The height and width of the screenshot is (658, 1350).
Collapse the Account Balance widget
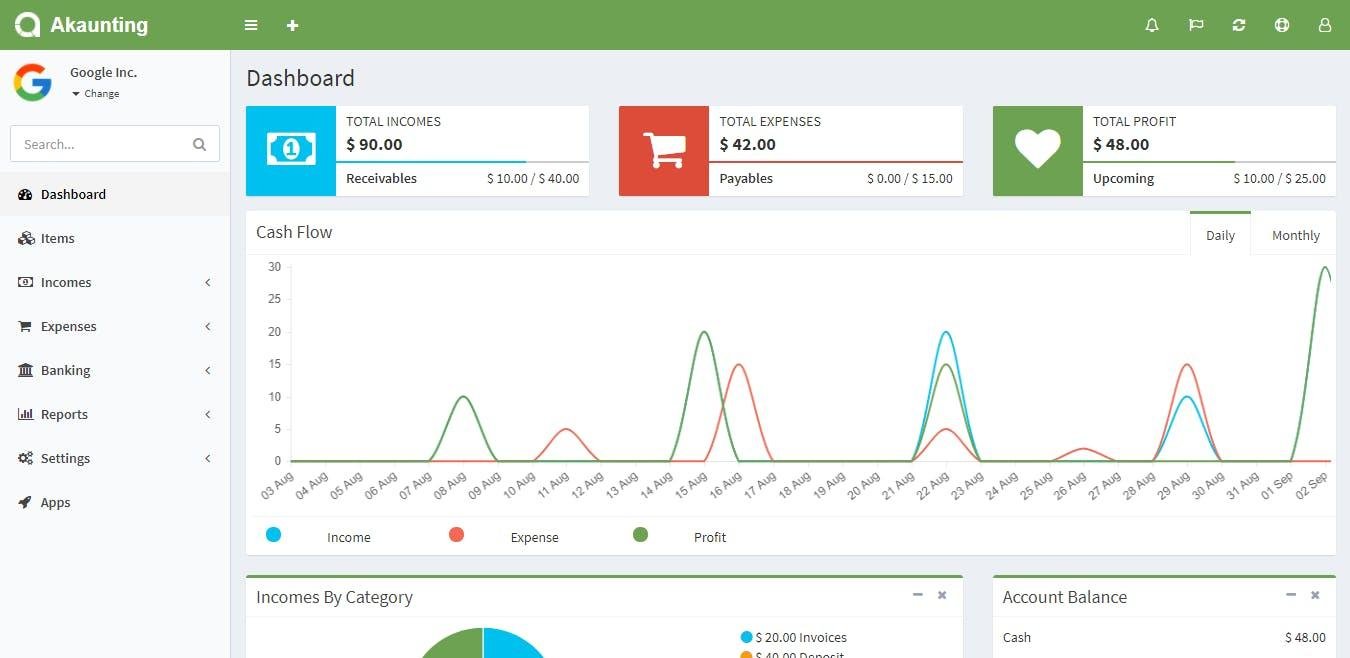1290,594
